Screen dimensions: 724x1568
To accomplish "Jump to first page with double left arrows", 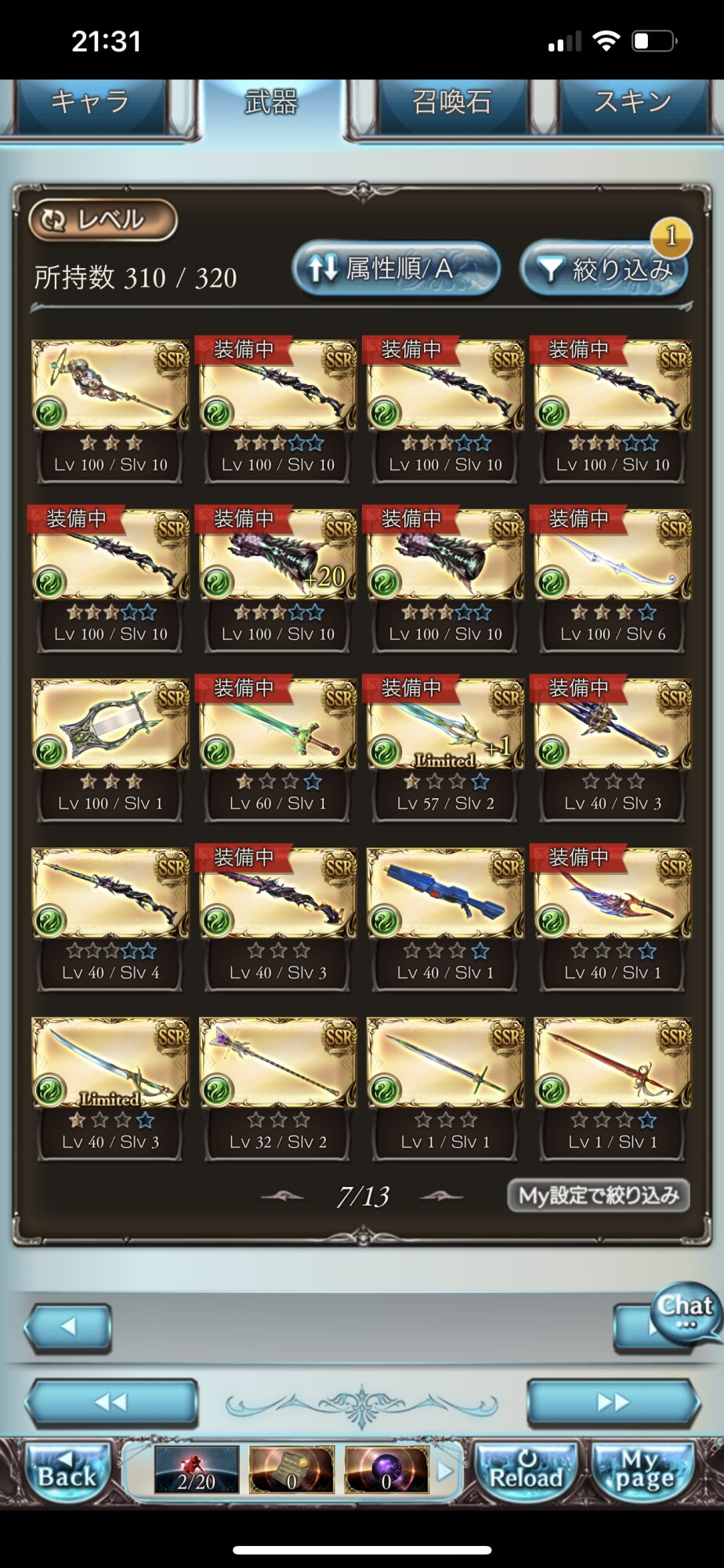I will [x=110, y=1403].
